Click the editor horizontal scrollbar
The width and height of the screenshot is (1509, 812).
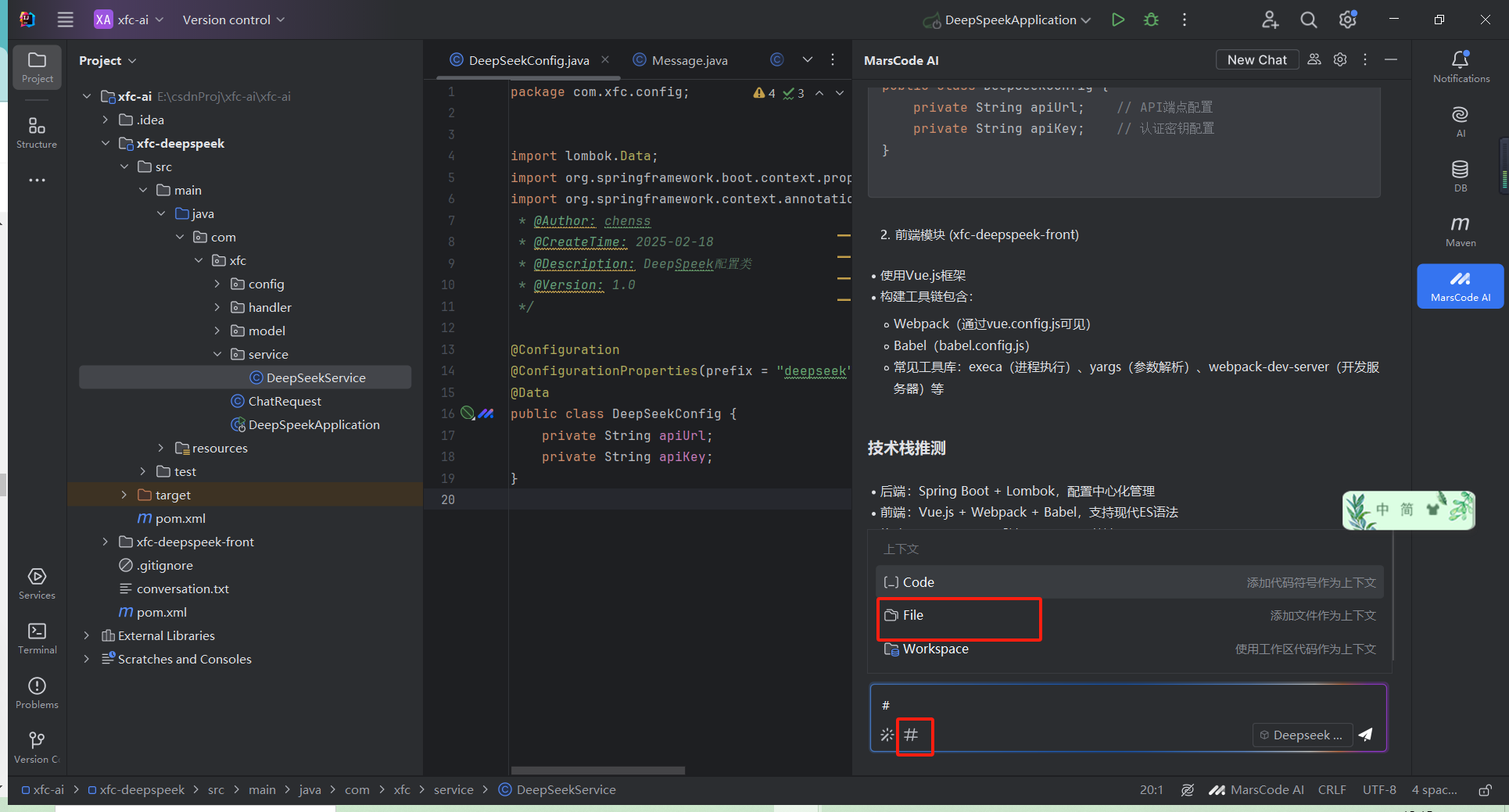click(598, 771)
